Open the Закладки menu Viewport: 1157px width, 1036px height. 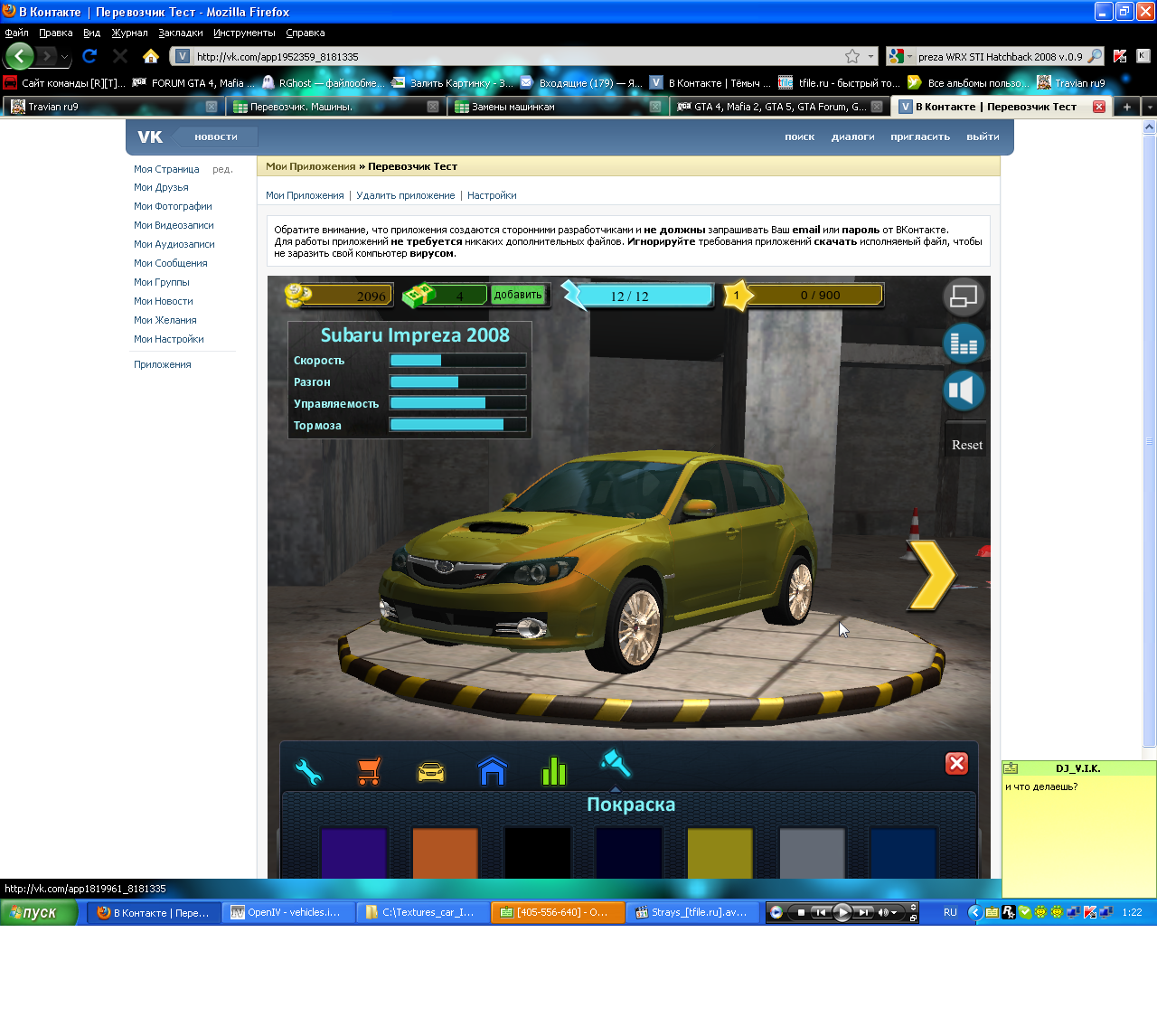(x=181, y=33)
